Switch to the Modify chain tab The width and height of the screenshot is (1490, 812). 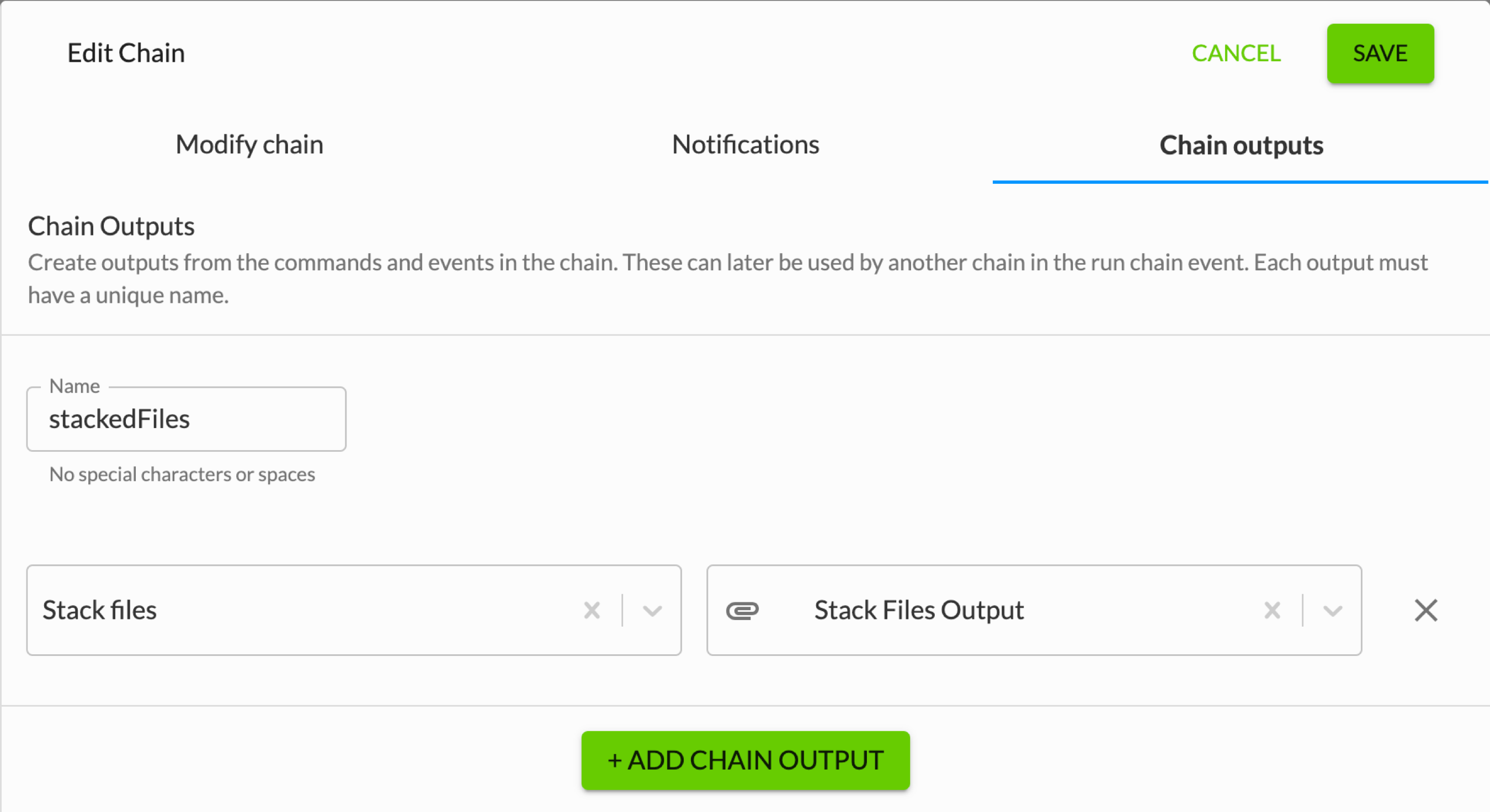[249, 145]
